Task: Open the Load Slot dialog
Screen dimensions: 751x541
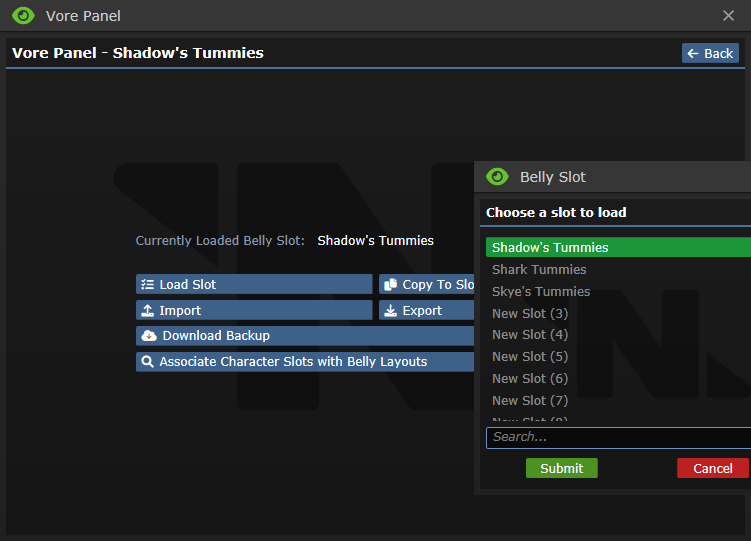Action: [x=254, y=284]
